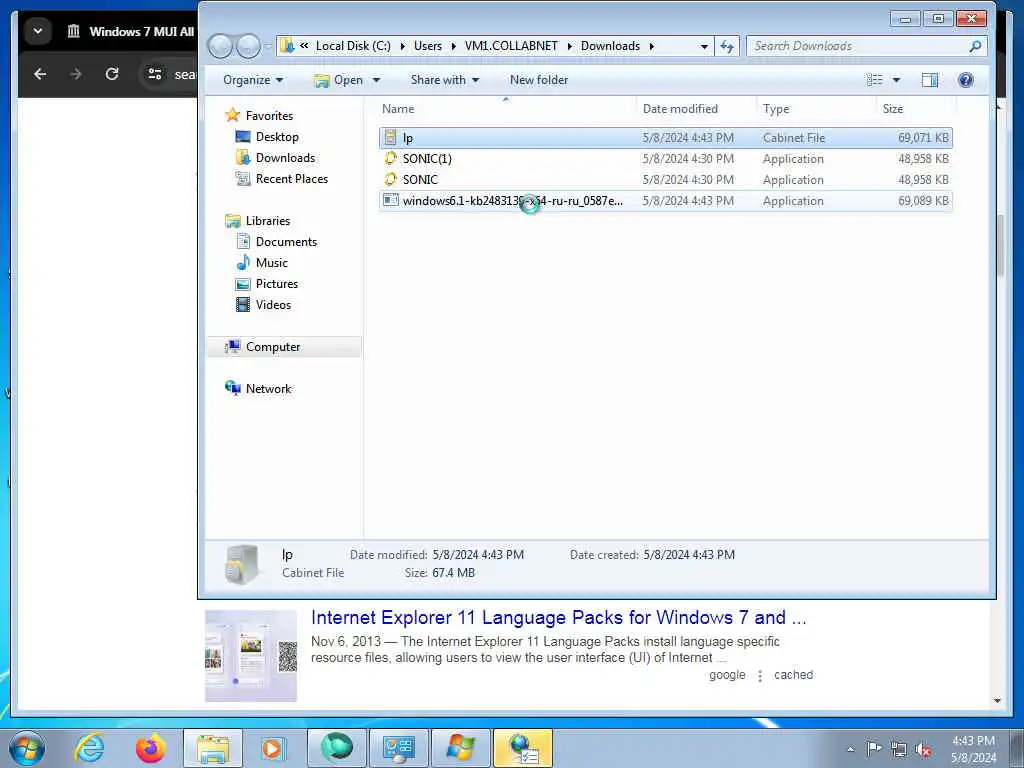1024x768 pixels.
Task: Open the control panel taskbar icon
Action: pos(398,748)
